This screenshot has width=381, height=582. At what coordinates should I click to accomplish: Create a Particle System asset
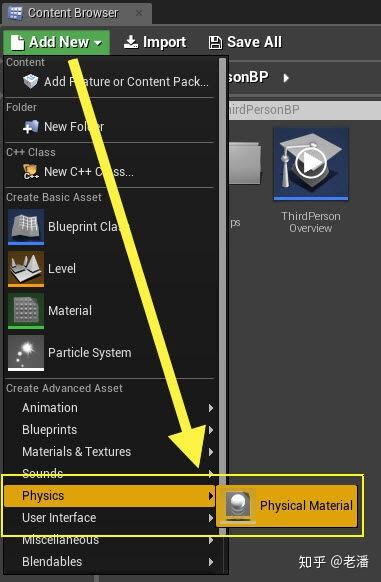pos(110,353)
